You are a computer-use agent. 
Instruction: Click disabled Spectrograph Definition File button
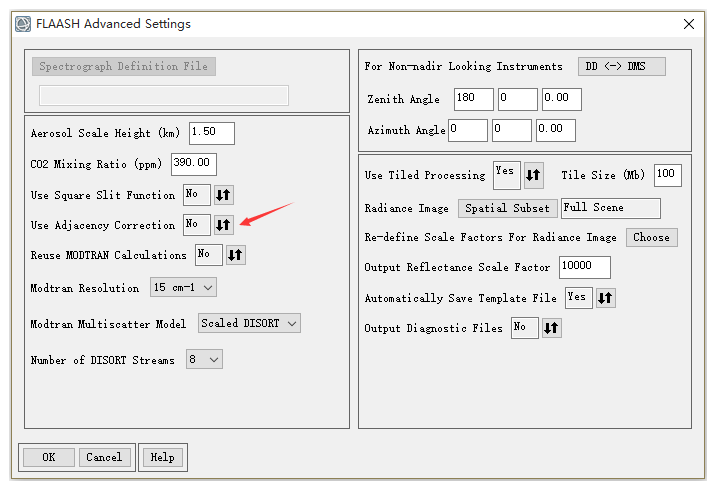click(124, 67)
